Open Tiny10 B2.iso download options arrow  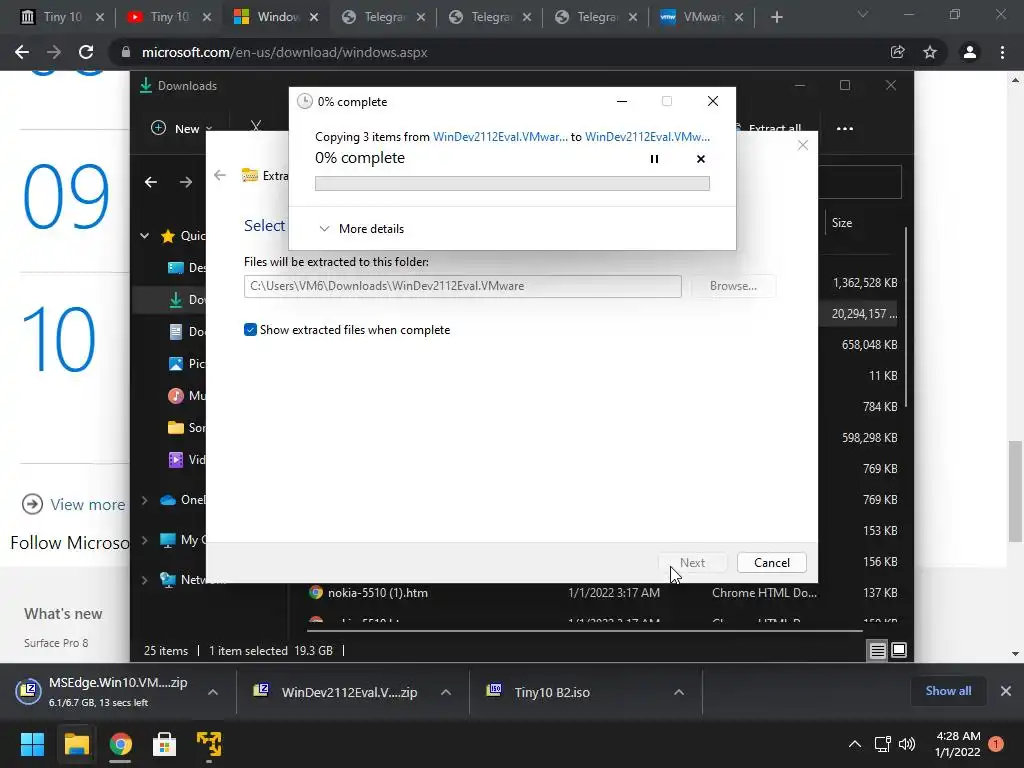click(x=679, y=692)
